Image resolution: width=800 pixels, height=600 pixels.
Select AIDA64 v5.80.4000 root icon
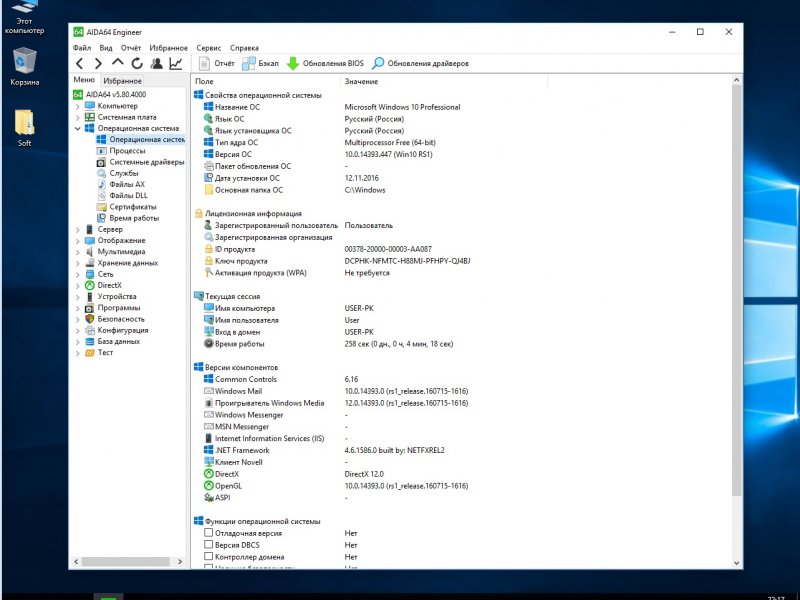(78, 94)
